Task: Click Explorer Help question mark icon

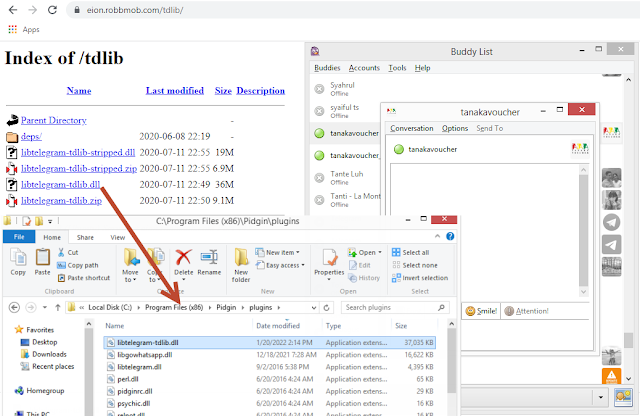Action: 450,236
